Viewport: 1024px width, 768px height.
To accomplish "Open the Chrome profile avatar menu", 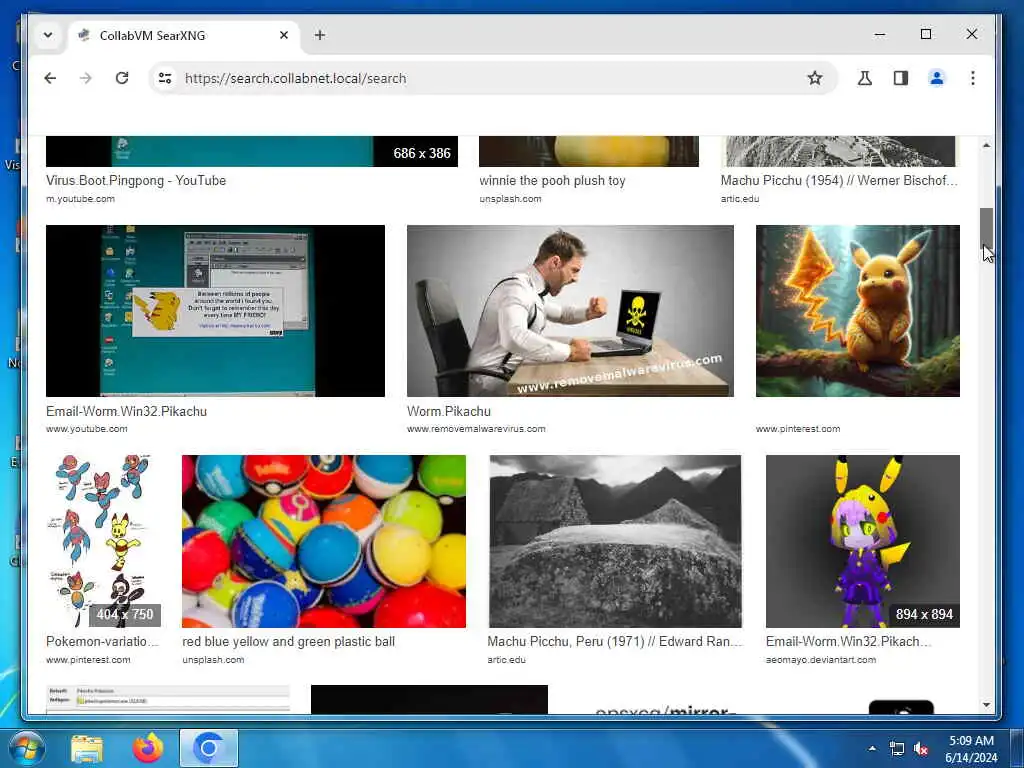I will [936, 78].
